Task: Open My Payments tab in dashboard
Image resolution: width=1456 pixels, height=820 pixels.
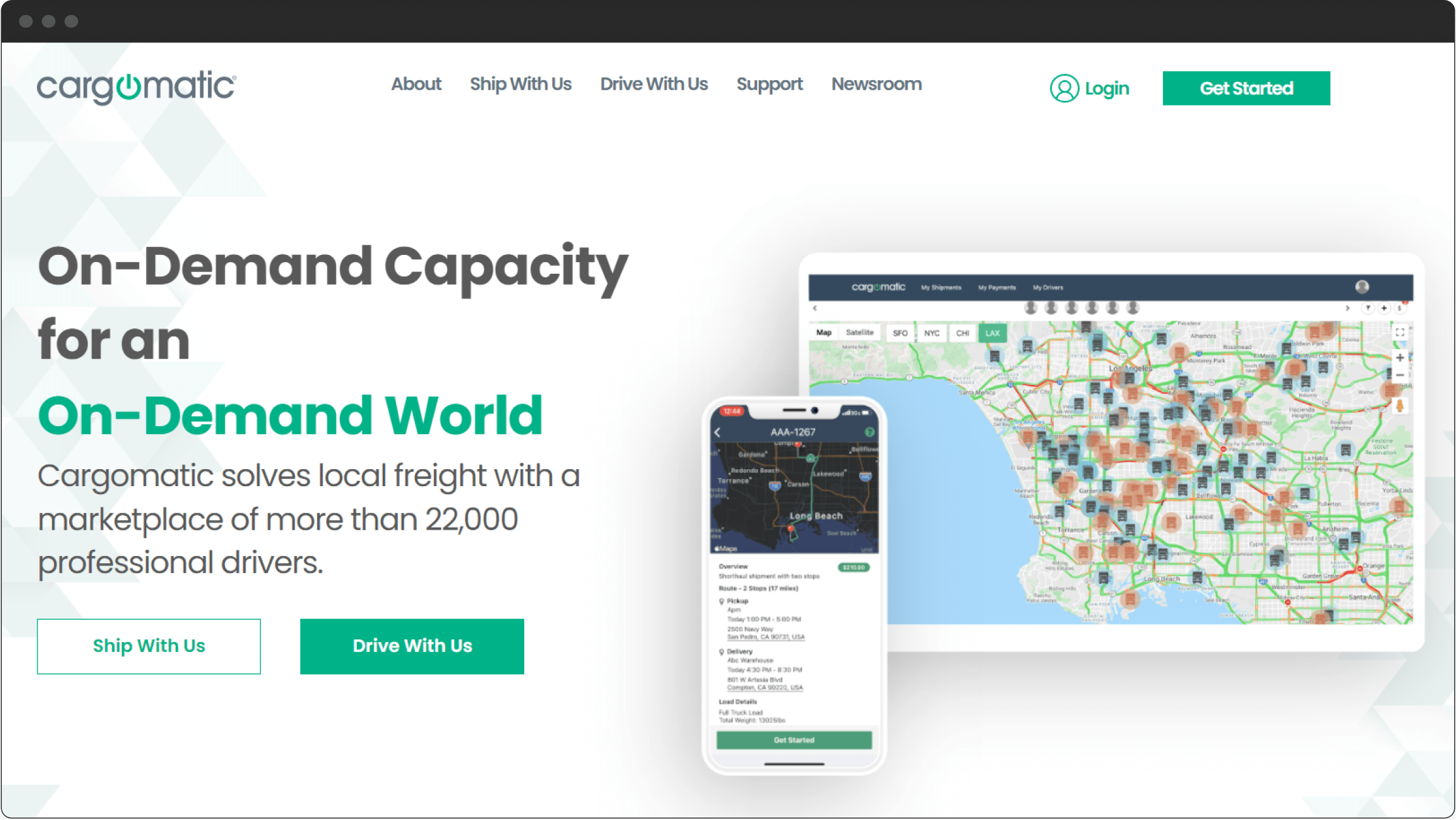Action: [997, 288]
